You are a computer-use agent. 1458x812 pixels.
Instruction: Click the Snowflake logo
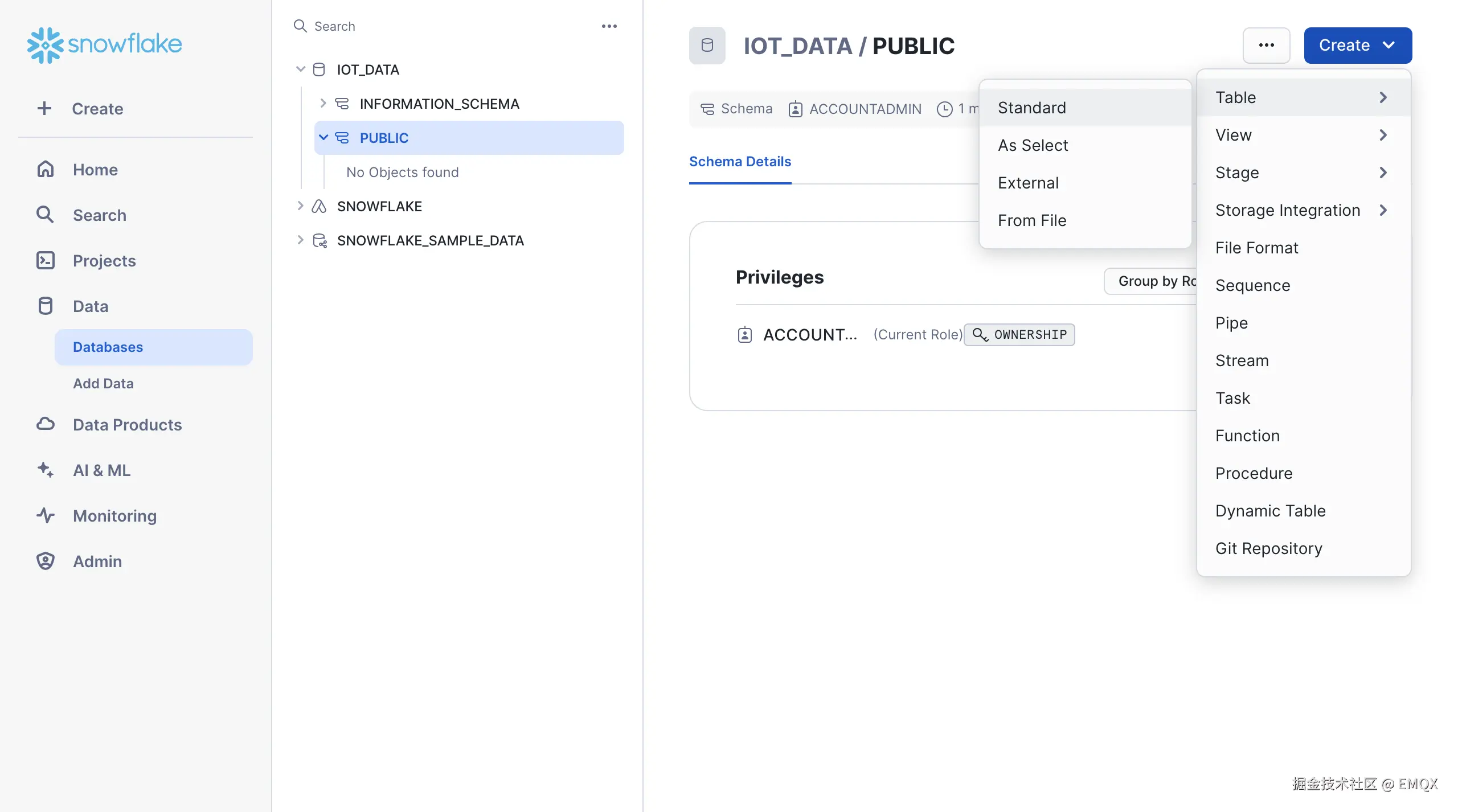104,44
